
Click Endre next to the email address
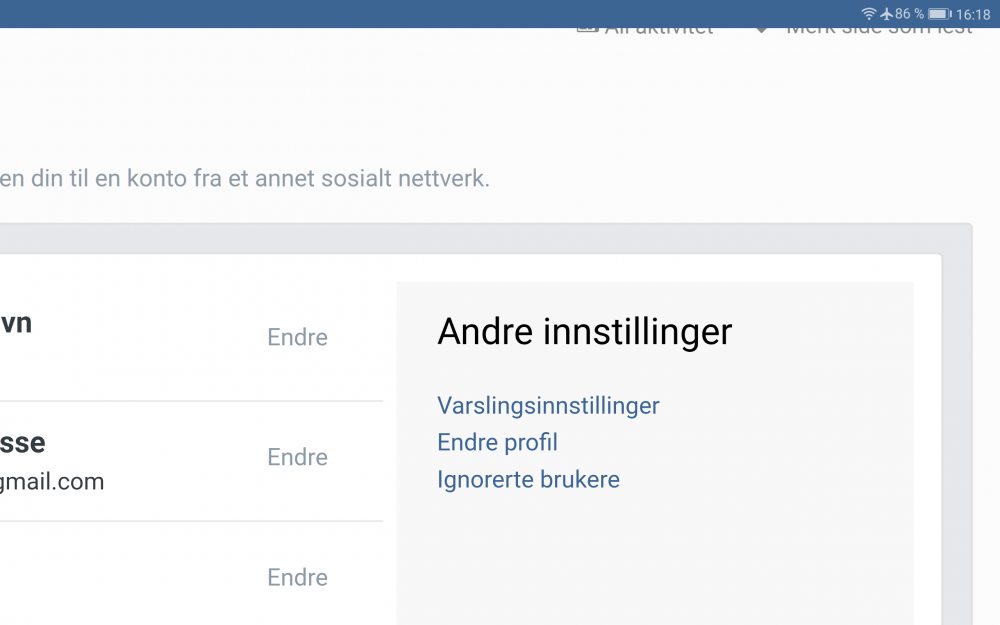tap(297, 457)
